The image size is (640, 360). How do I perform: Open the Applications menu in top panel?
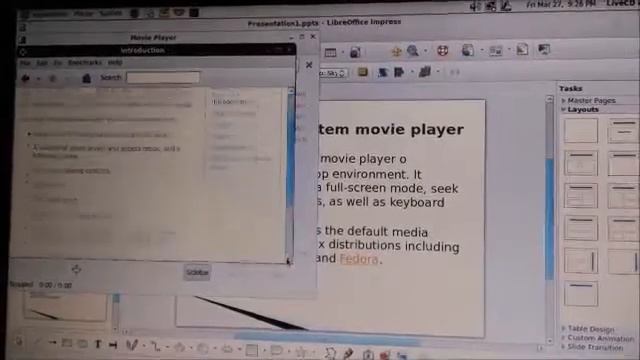(x=49, y=14)
